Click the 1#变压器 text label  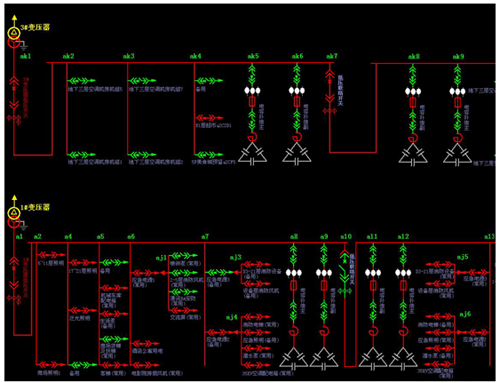[x=35, y=207]
